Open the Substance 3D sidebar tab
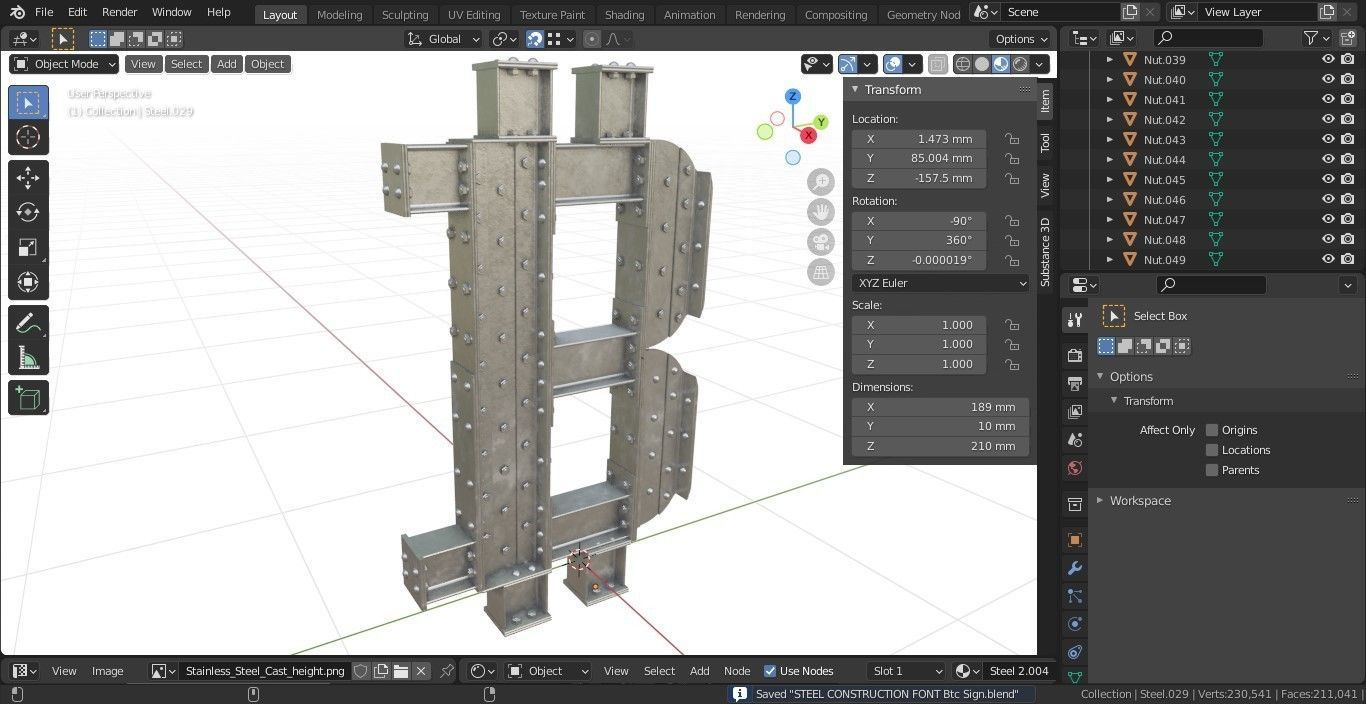The image size is (1366, 704). tap(1046, 252)
